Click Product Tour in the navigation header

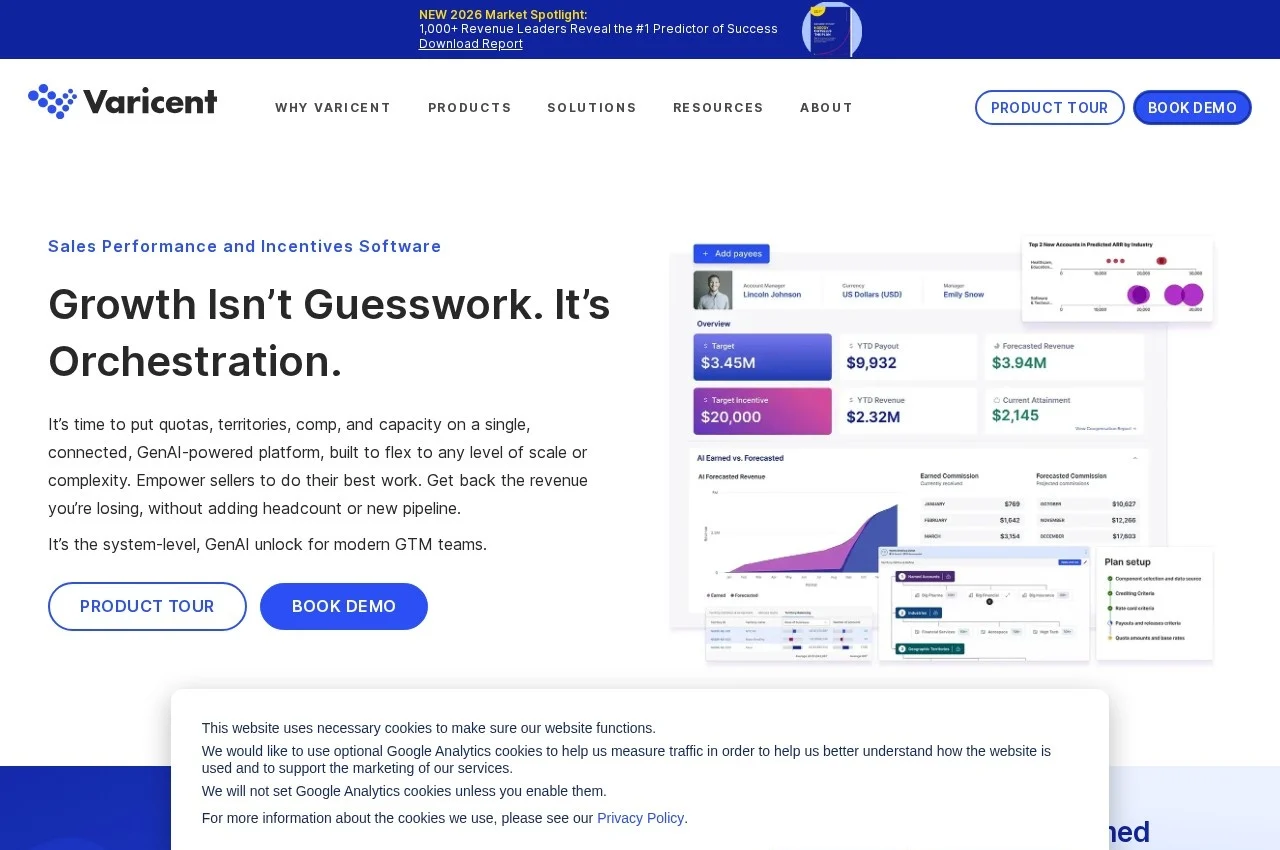1050,108
